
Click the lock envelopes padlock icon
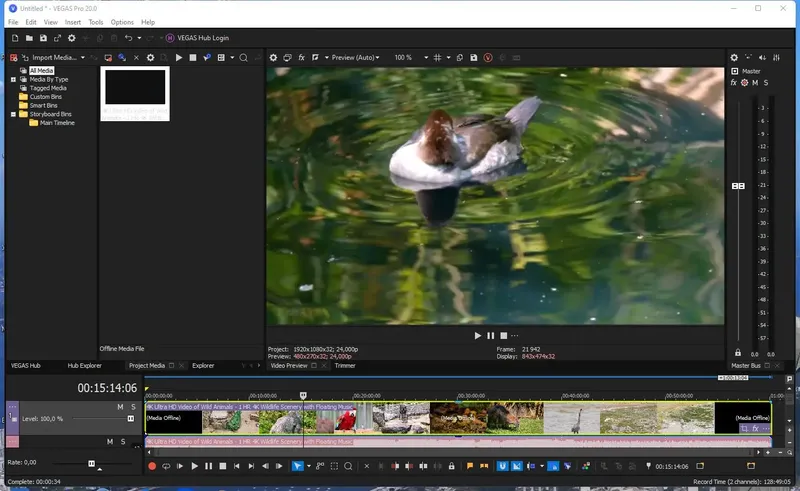coord(451,466)
